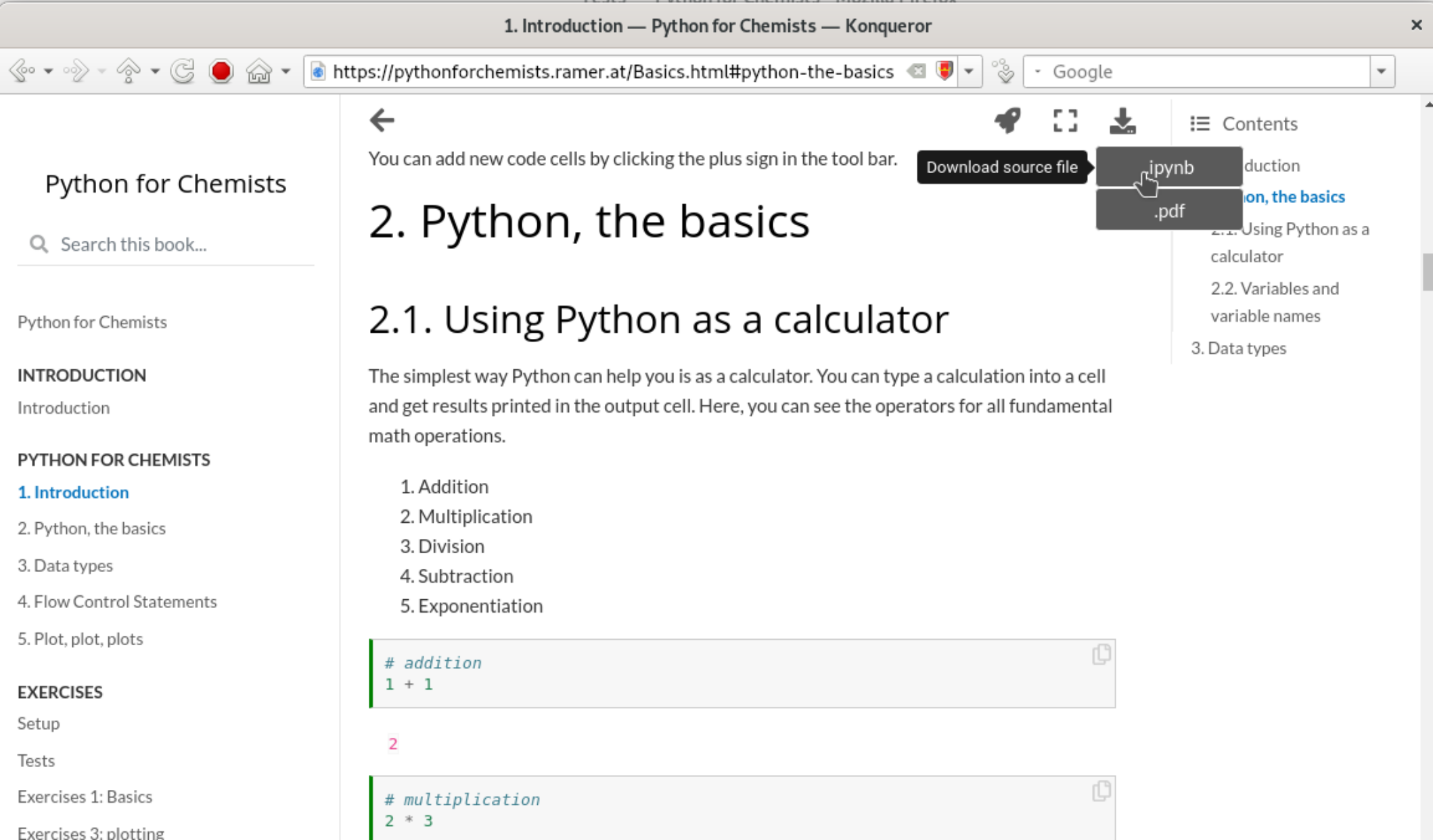Click the browser back navigation arrow

22,71
